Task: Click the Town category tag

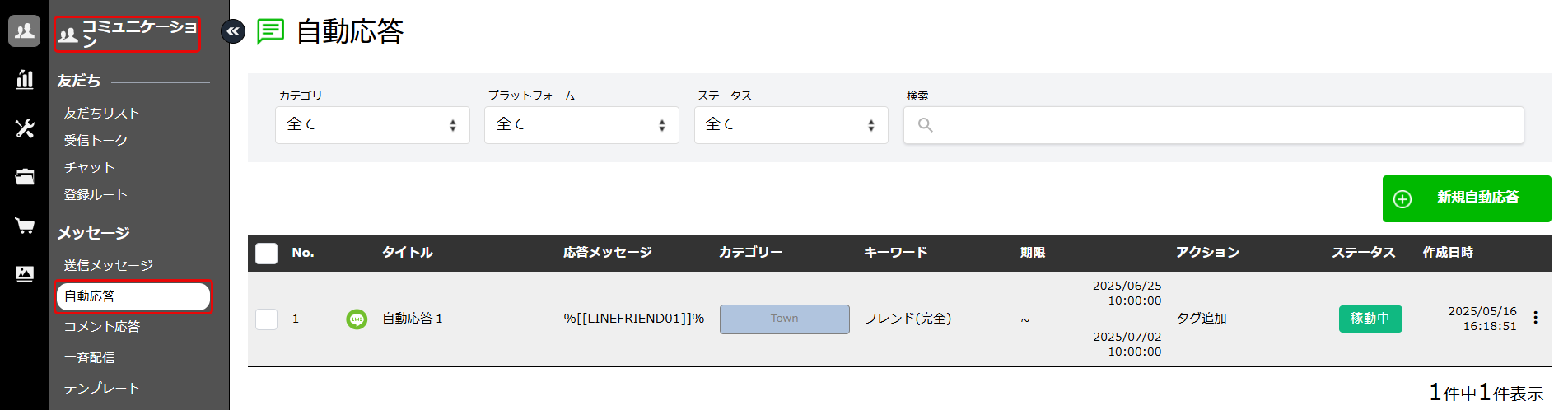Action: point(784,319)
